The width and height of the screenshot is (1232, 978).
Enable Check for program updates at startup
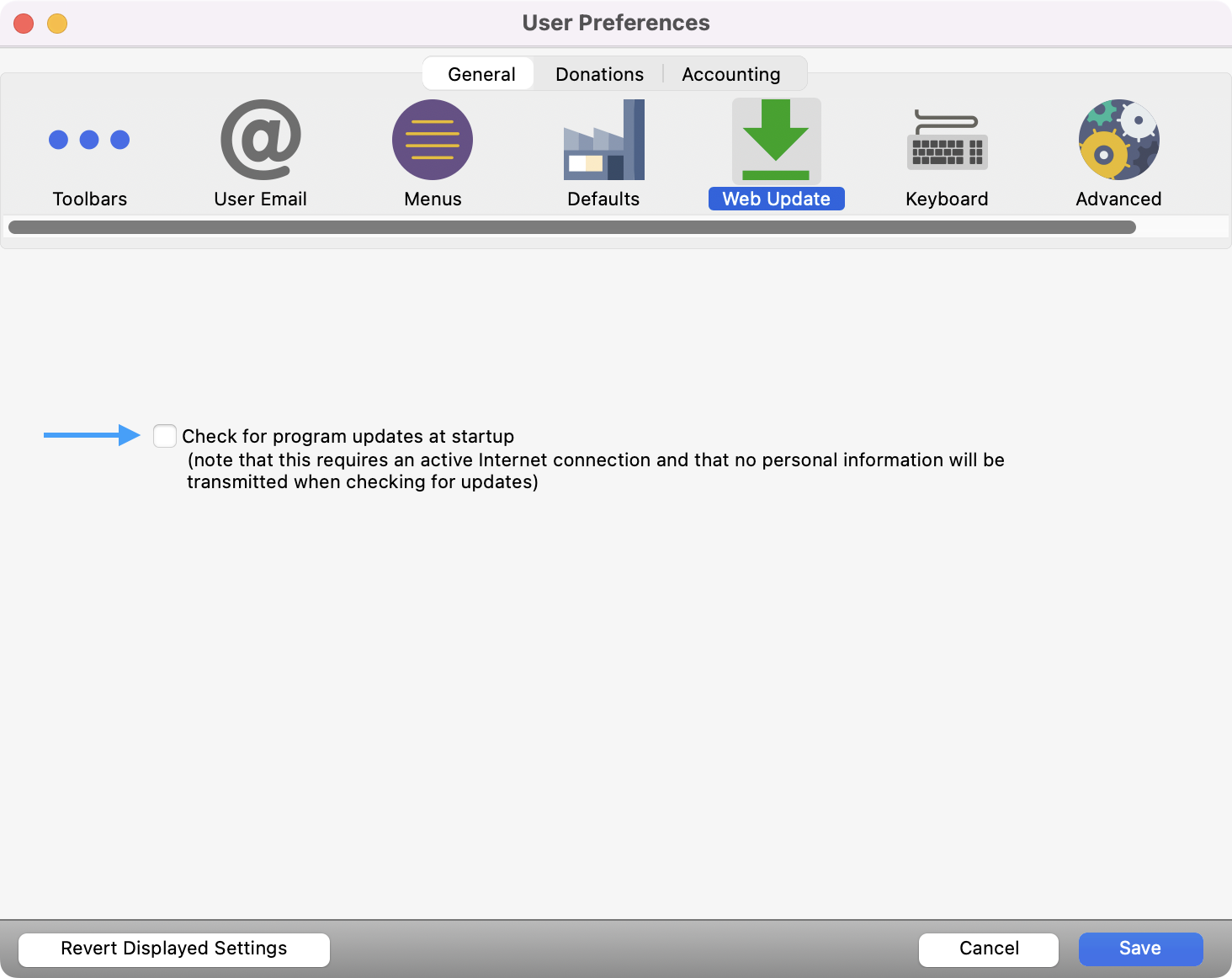click(x=165, y=436)
